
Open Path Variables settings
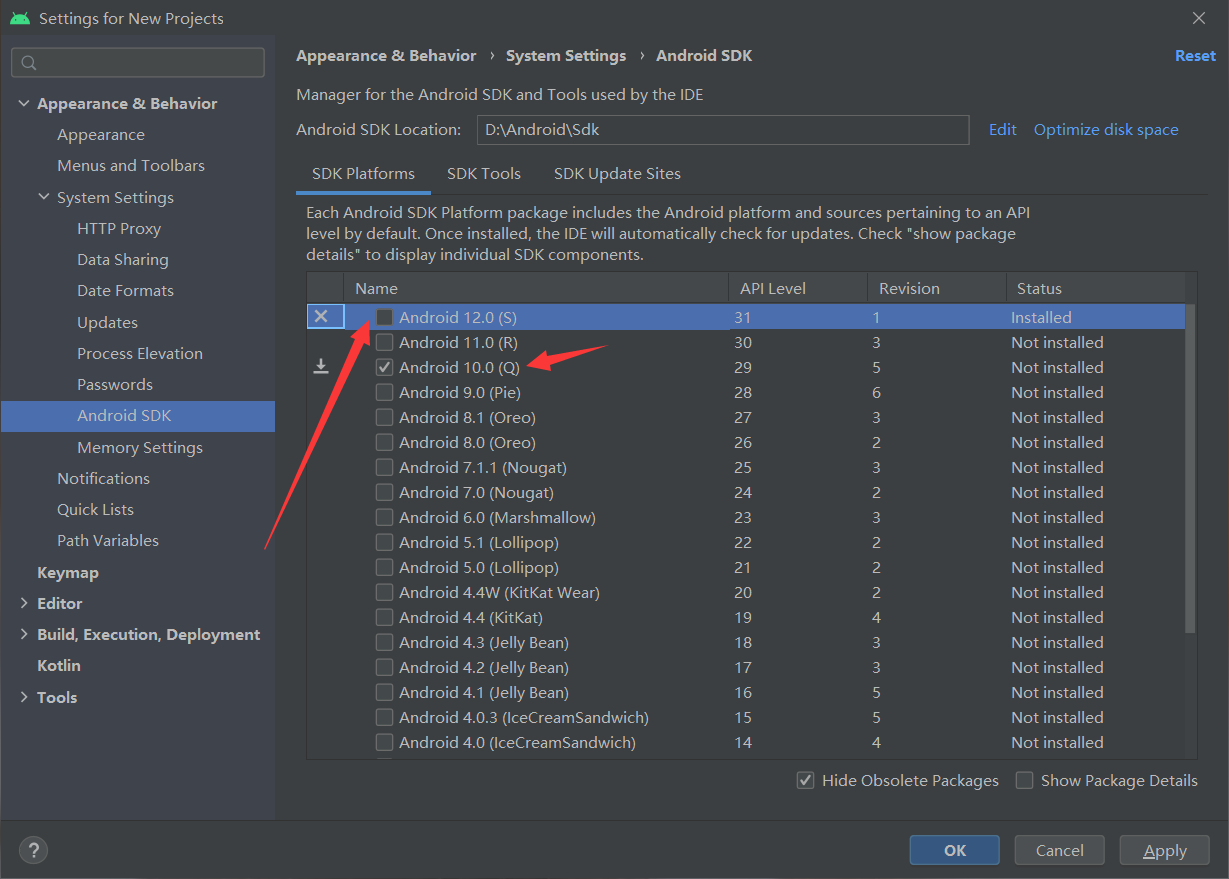pyautogui.click(x=108, y=540)
